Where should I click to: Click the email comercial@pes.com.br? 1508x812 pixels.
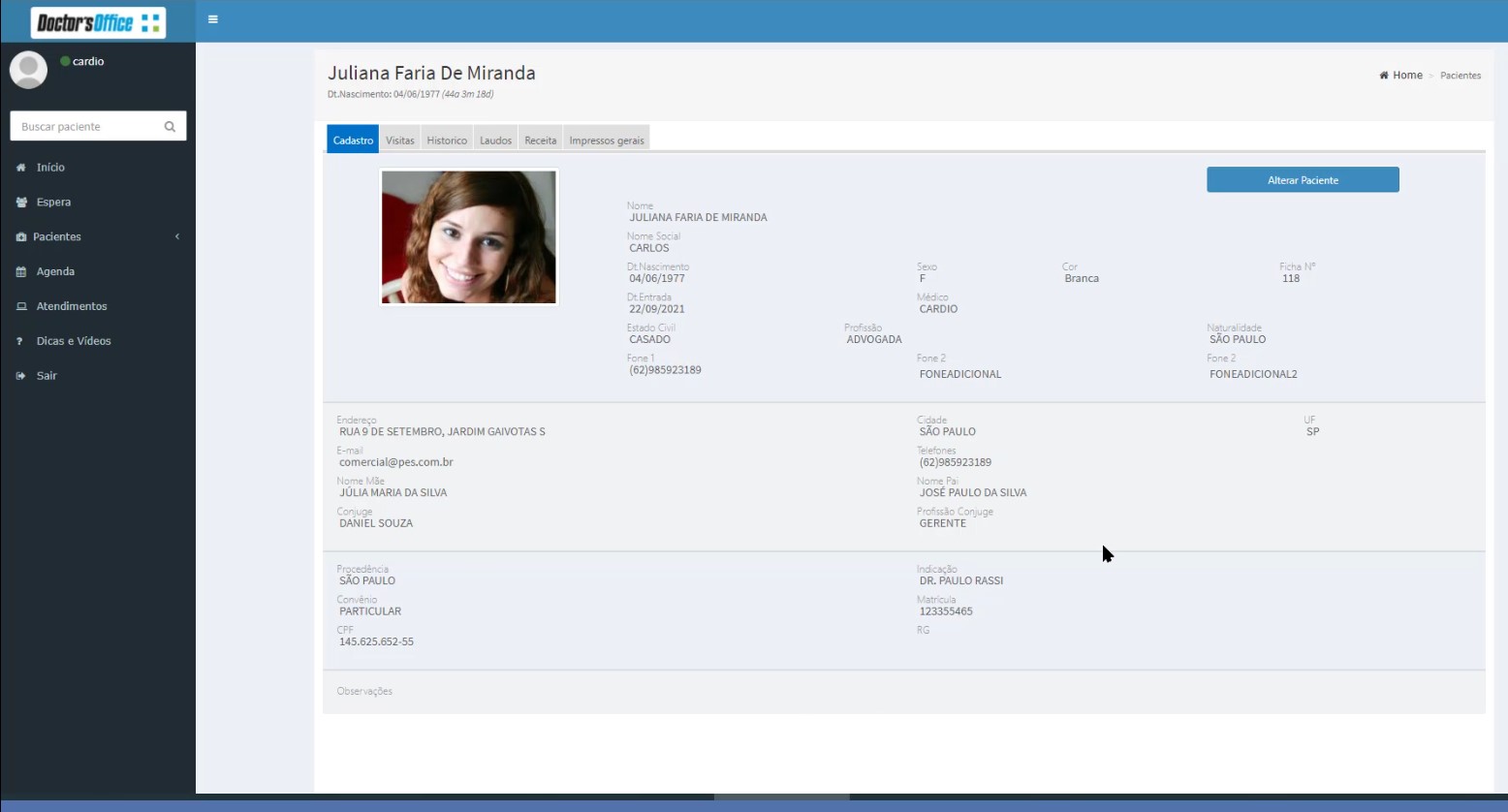coord(396,462)
